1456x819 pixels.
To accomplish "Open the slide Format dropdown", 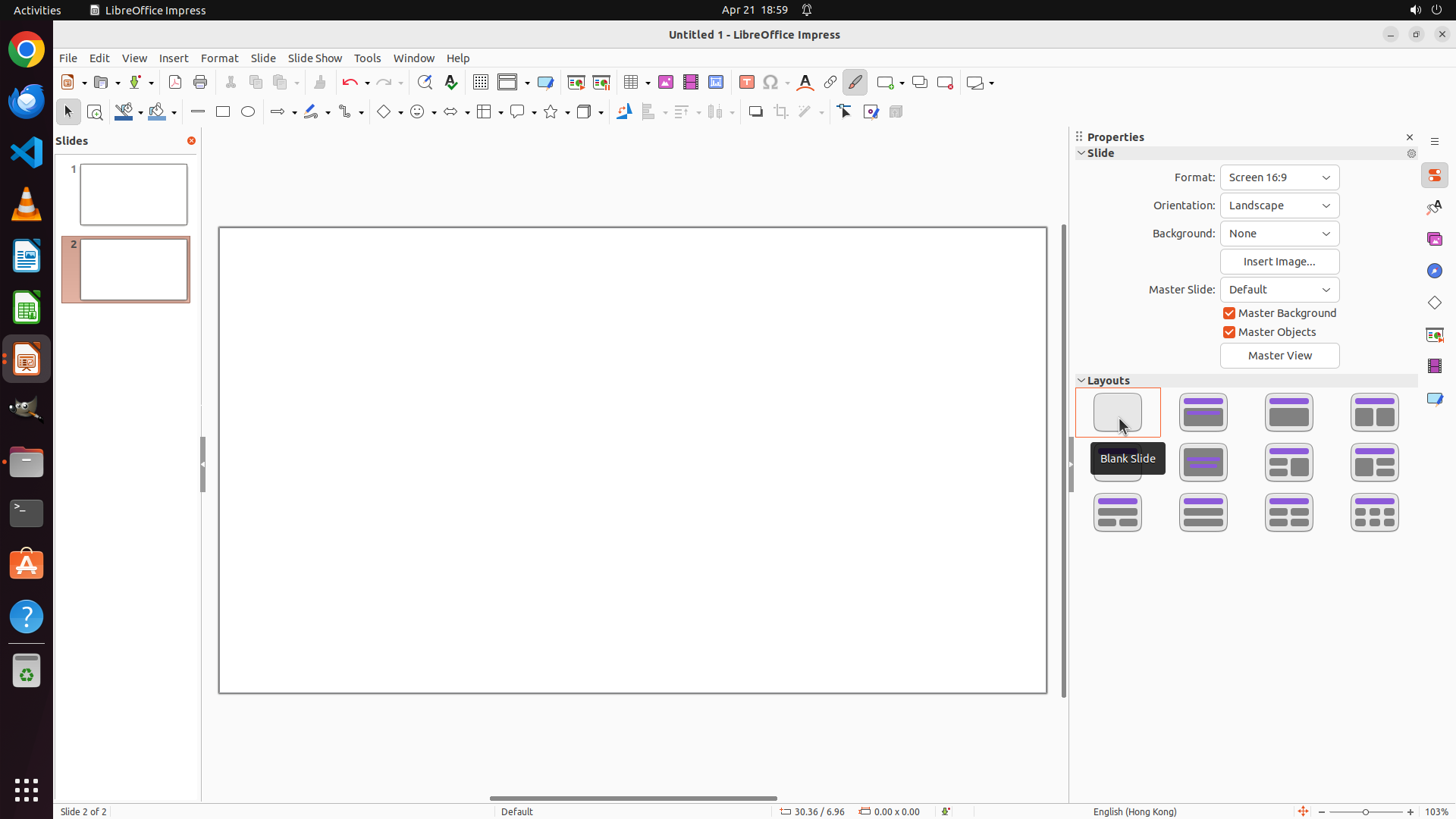I will pyautogui.click(x=1279, y=177).
